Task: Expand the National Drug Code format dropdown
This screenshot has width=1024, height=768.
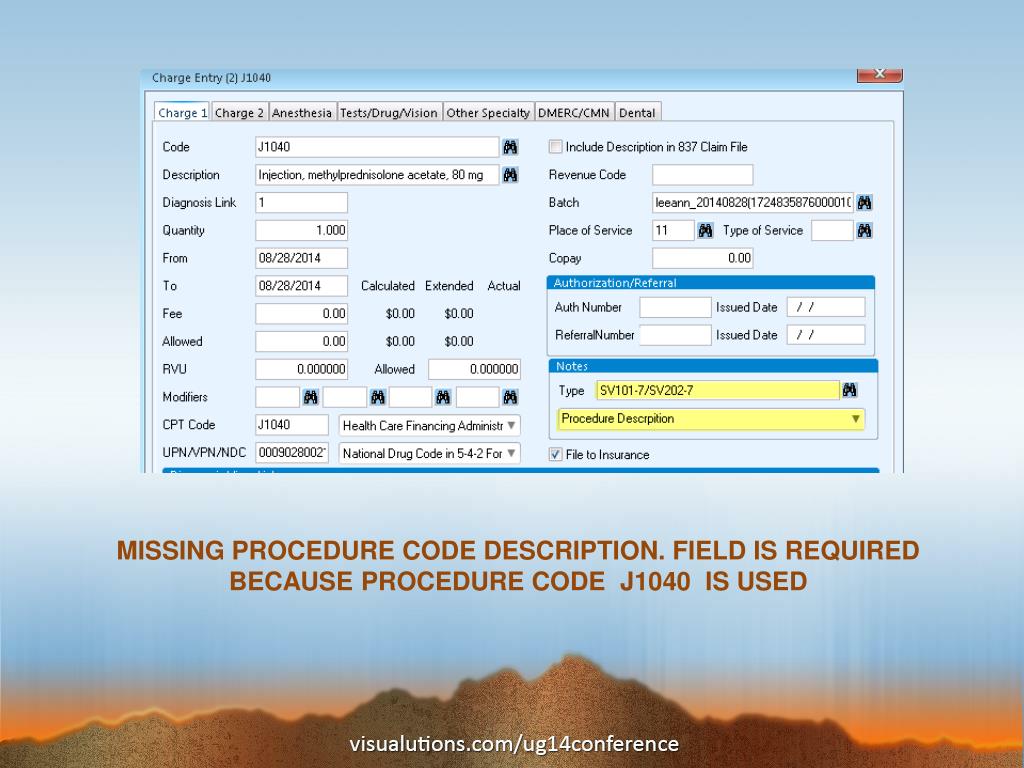Action: [512, 453]
